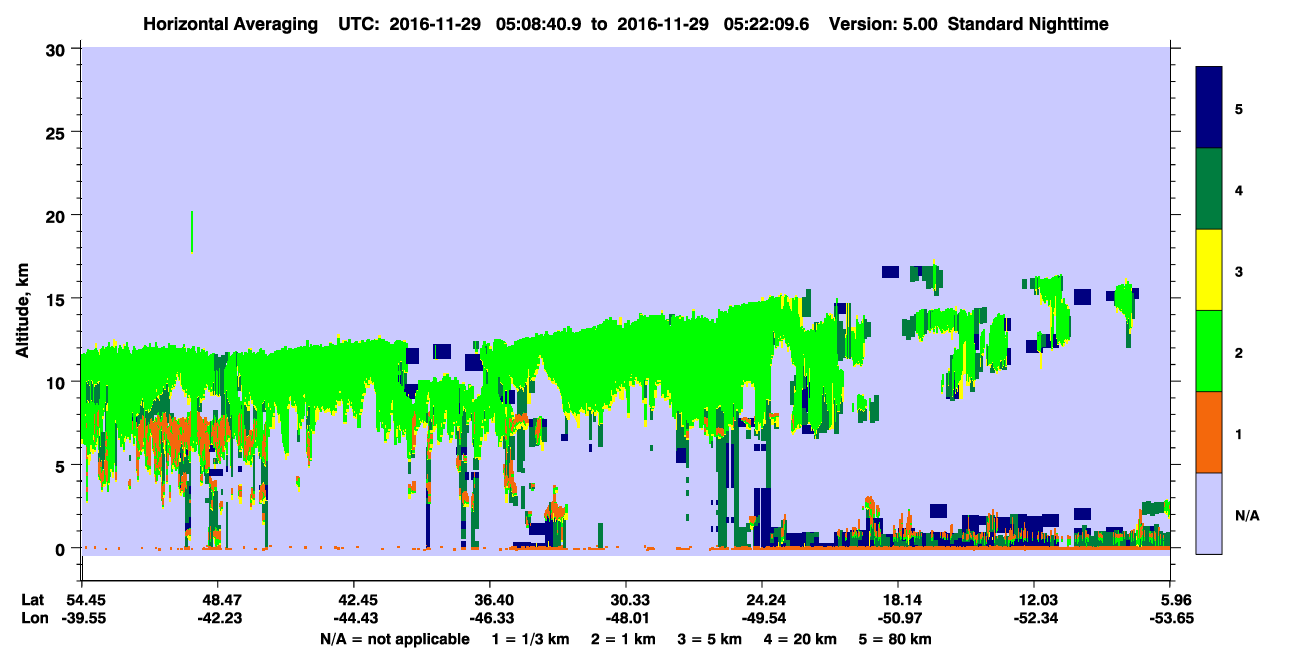Click latitude value 48.47
The height and width of the screenshot is (667, 1300).
click(x=217, y=600)
